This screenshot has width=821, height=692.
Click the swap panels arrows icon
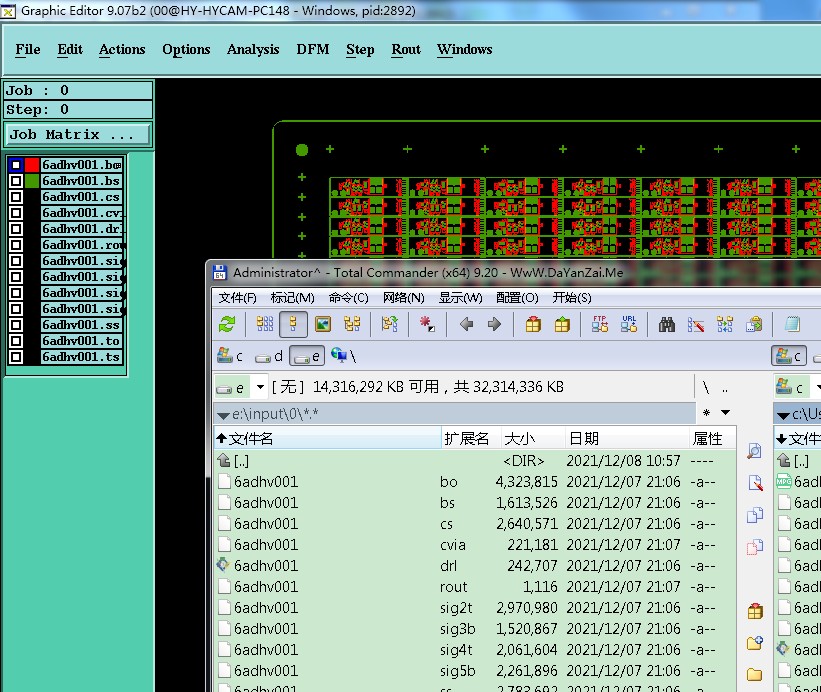click(390, 325)
